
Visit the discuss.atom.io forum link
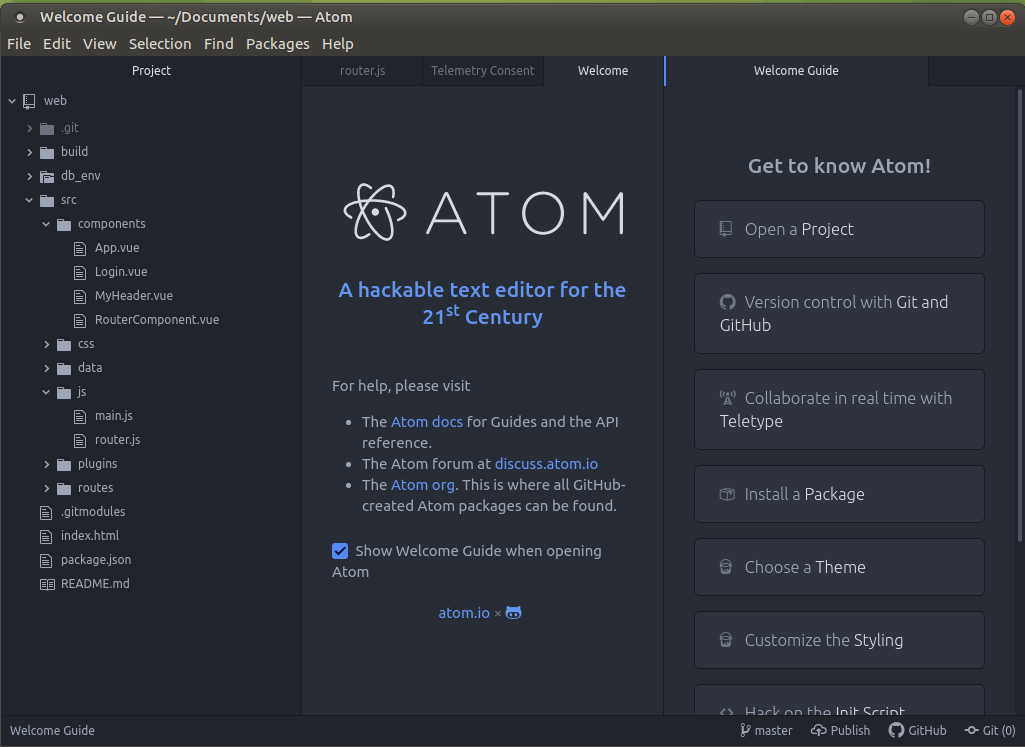pyautogui.click(x=546, y=463)
